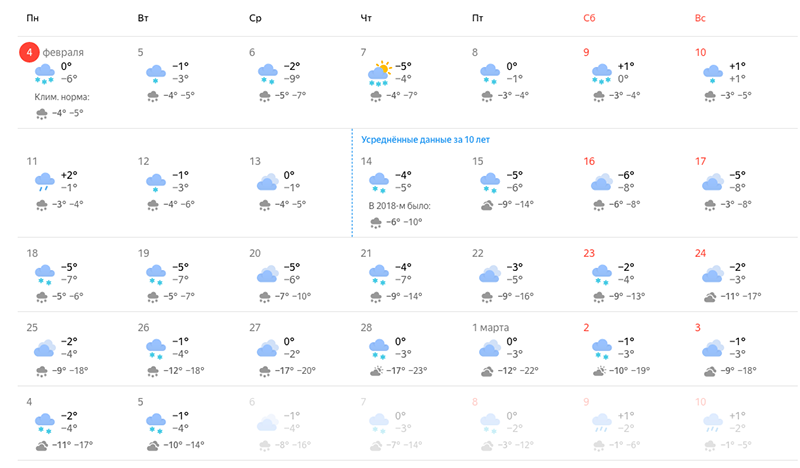The height and width of the screenshot is (468, 800).
Task: Click the date number 19 cell
Action: click(x=143, y=253)
